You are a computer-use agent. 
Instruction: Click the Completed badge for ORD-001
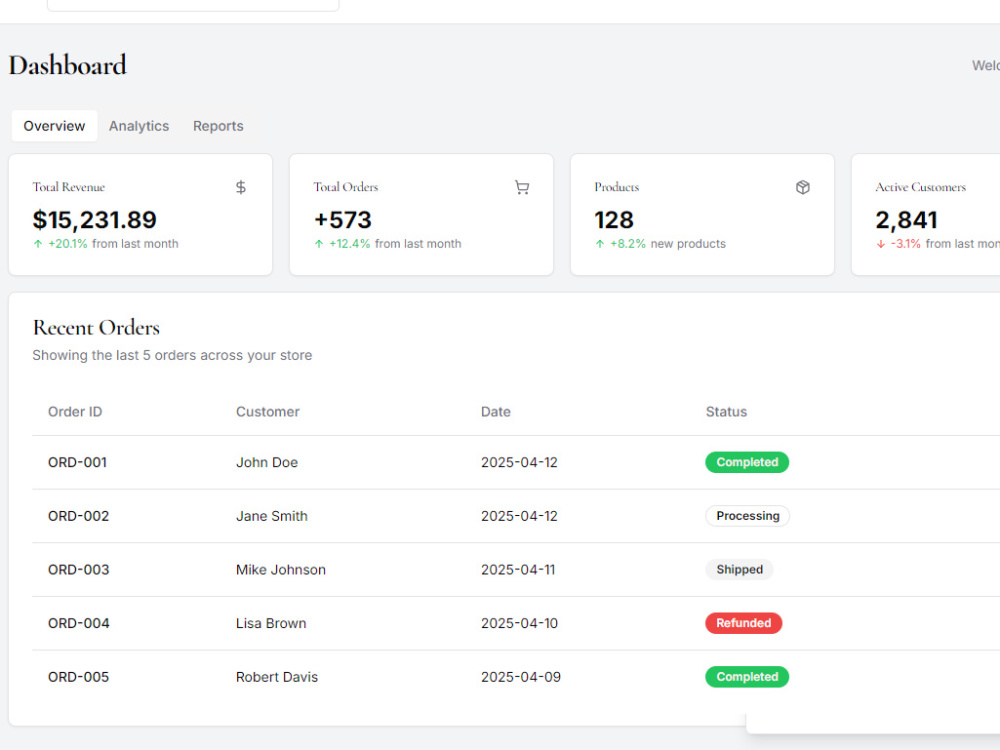(x=747, y=462)
